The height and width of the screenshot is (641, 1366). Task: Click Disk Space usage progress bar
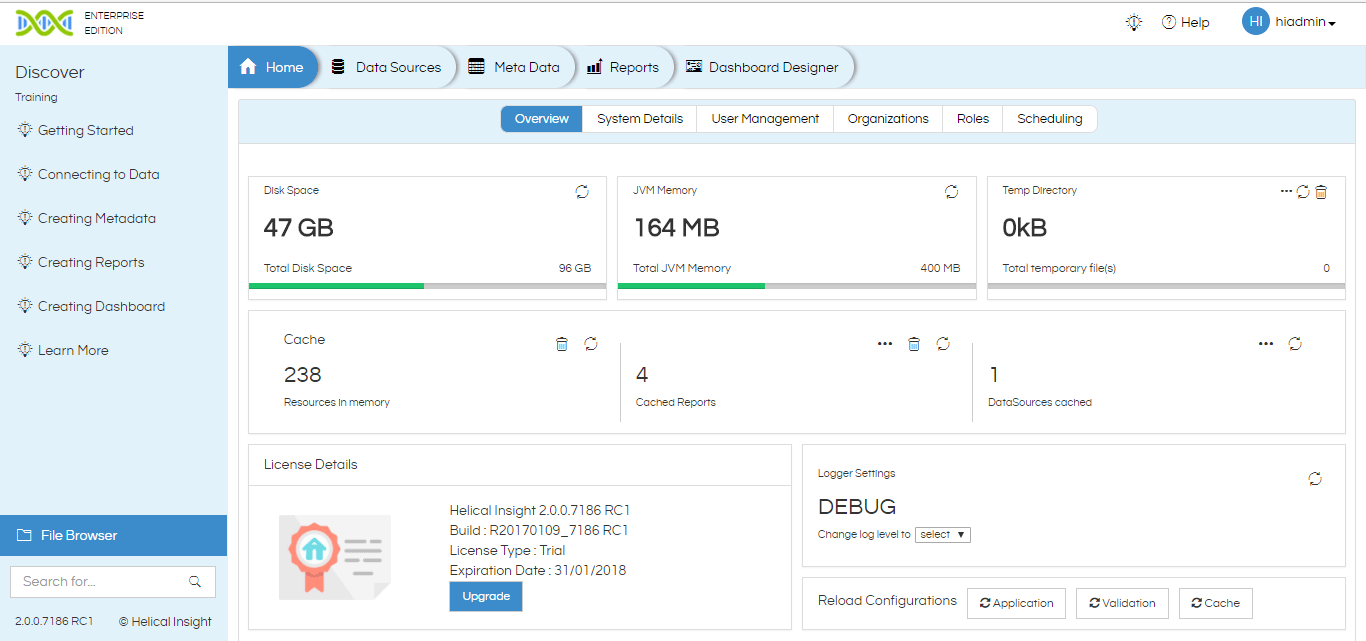pos(427,286)
